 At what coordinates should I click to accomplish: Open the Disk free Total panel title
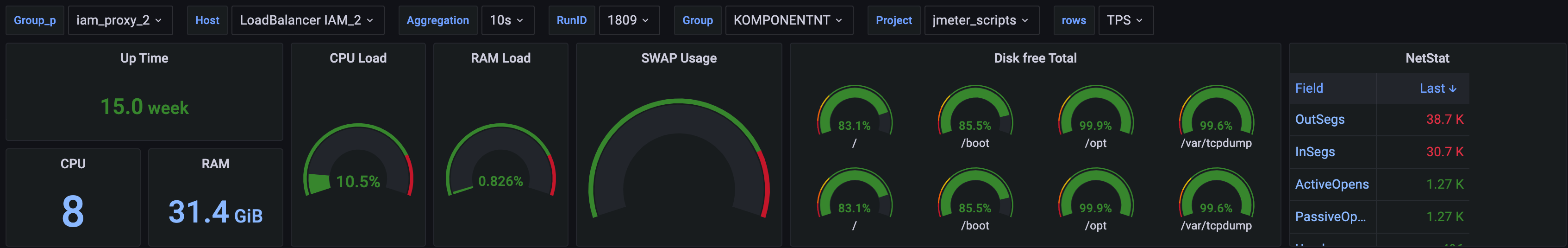click(x=1035, y=58)
